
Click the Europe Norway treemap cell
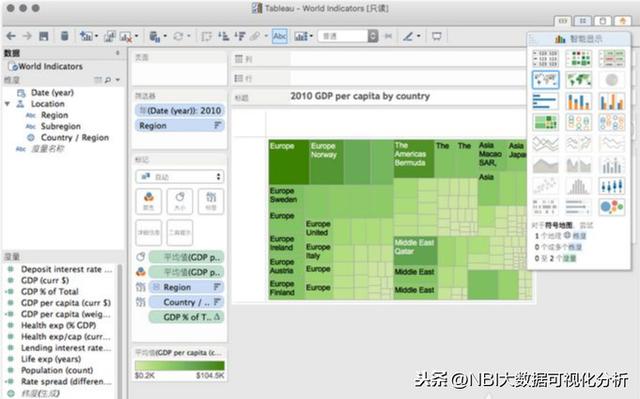point(326,162)
